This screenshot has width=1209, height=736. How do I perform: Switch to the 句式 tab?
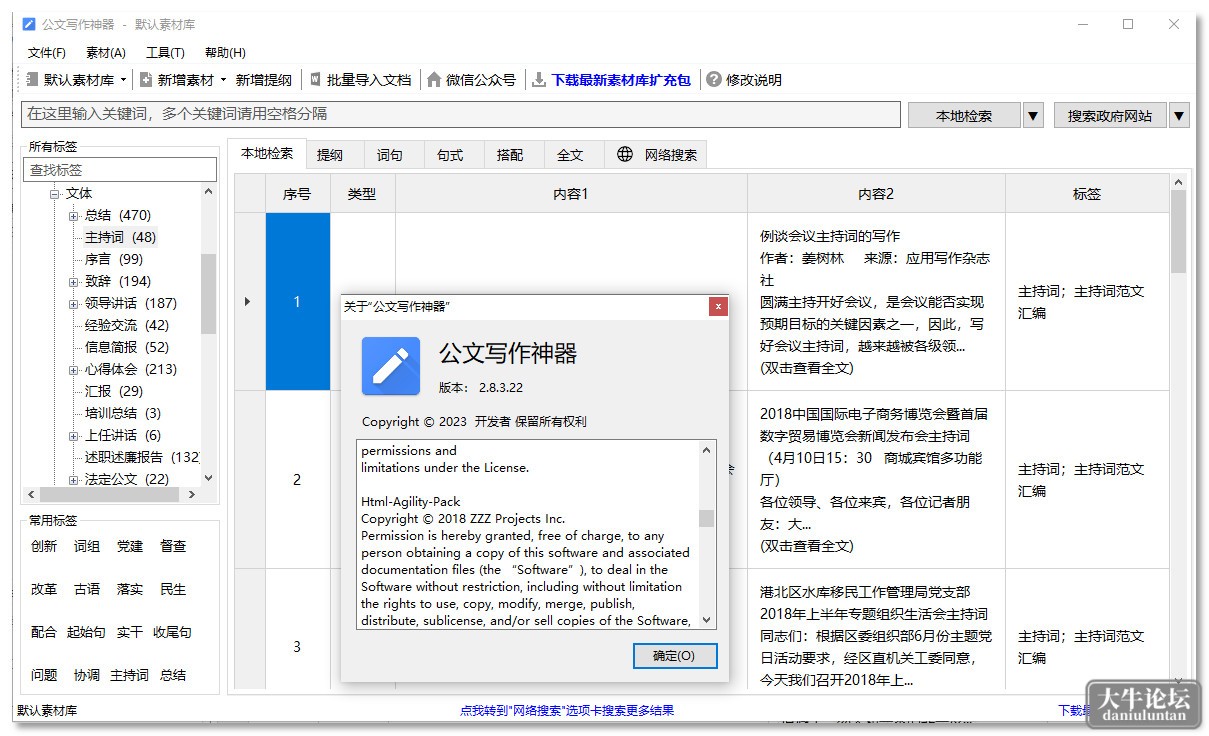tap(450, 155)
